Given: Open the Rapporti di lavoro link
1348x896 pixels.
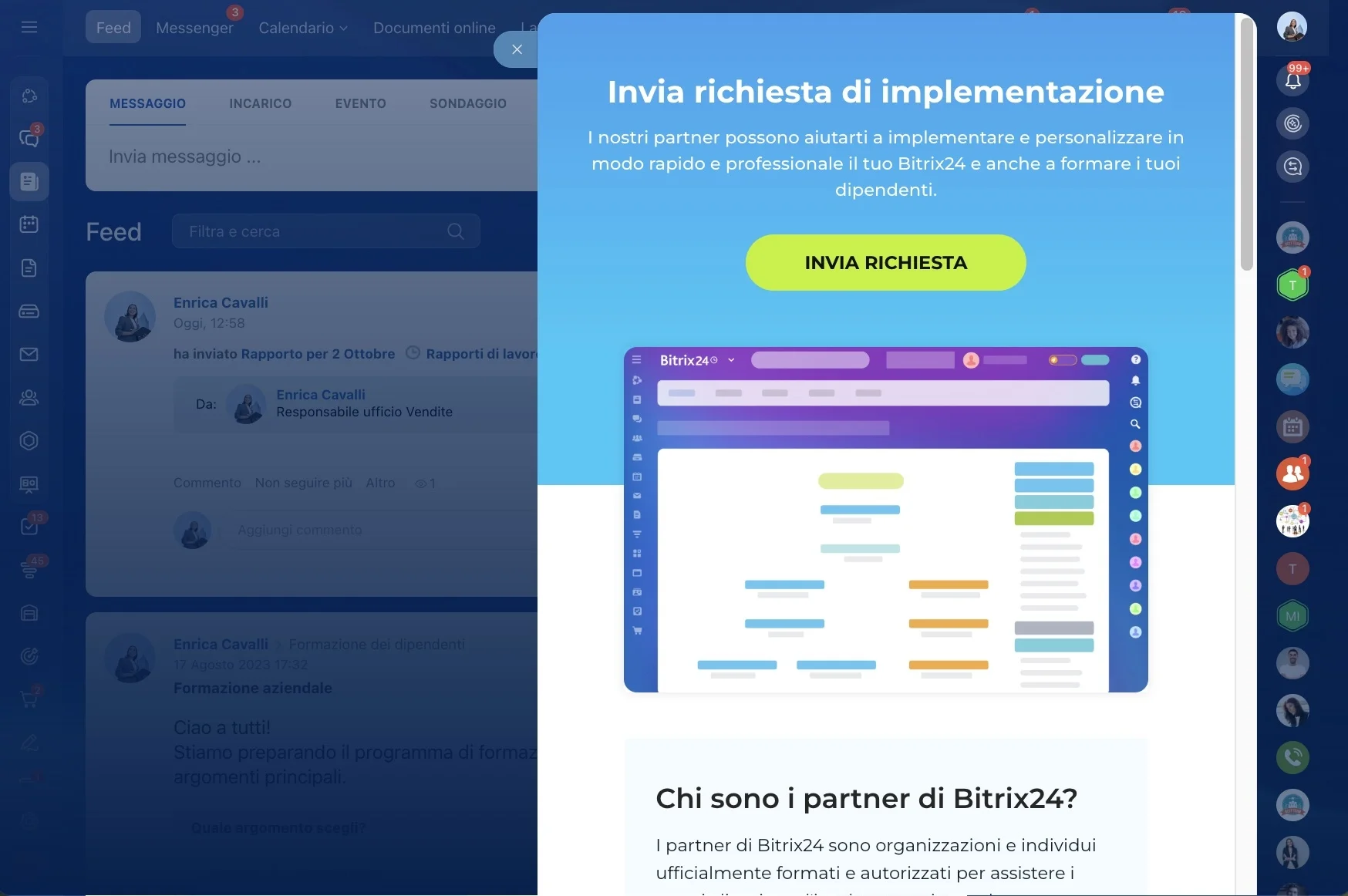Looking at the screenshot, I should (481, 354).
